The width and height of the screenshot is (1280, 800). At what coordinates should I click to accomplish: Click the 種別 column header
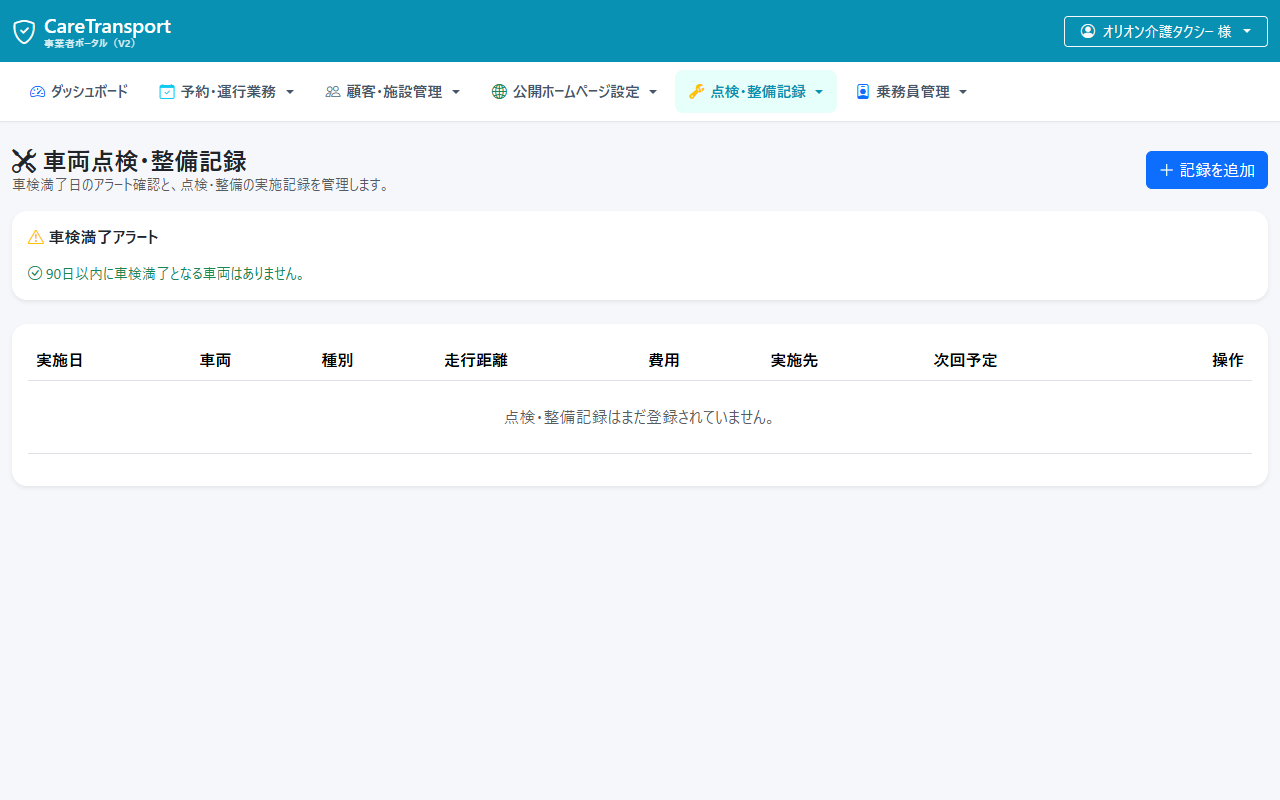click(337, 360)
